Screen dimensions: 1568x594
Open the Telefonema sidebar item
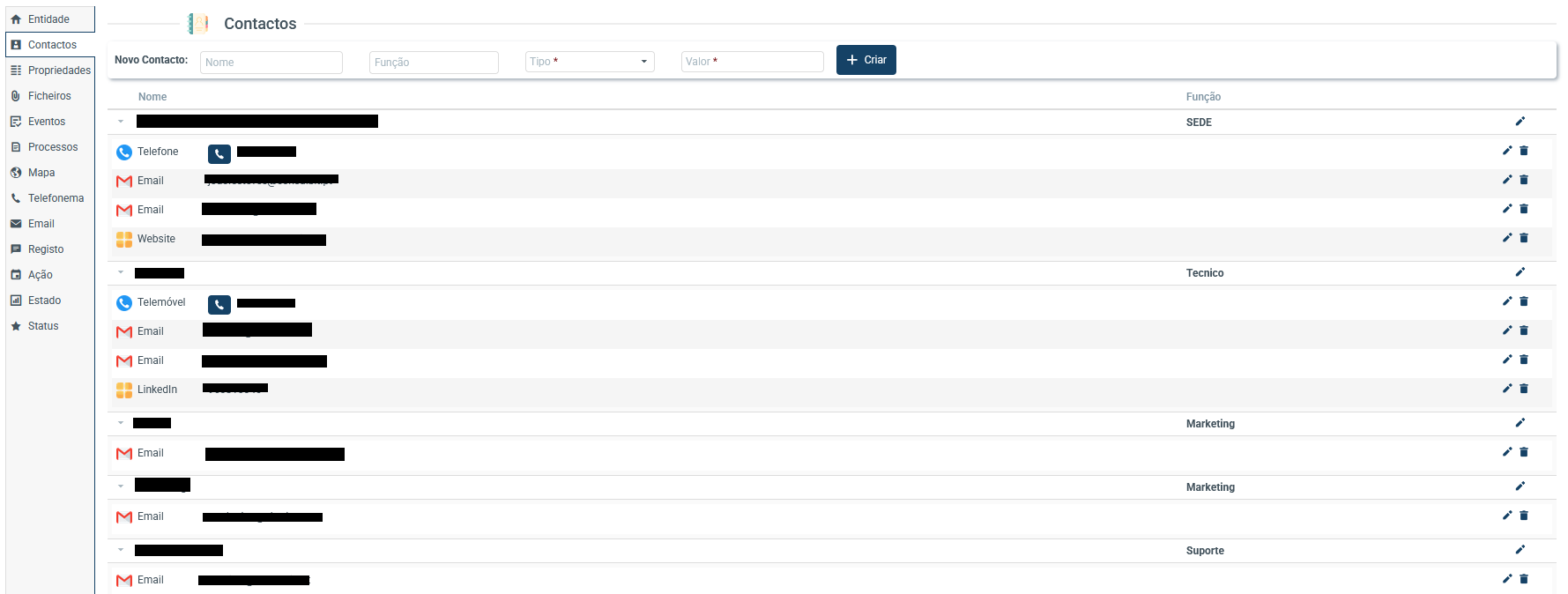tap(56, 198)
